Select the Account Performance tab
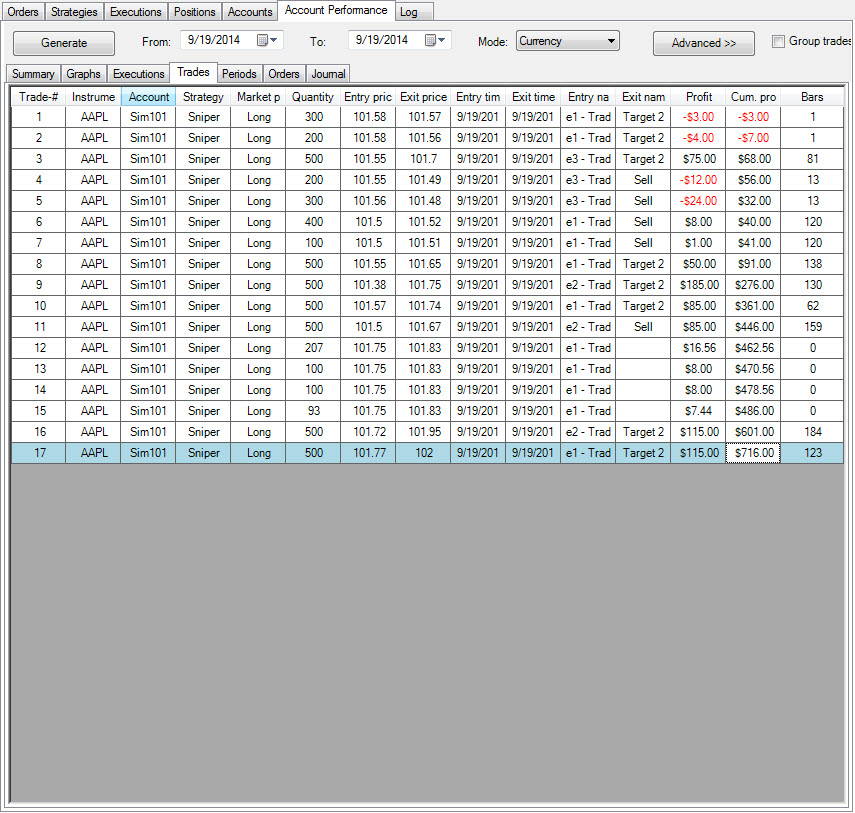This screenshot has height=813, width=855. coord(336,10)
